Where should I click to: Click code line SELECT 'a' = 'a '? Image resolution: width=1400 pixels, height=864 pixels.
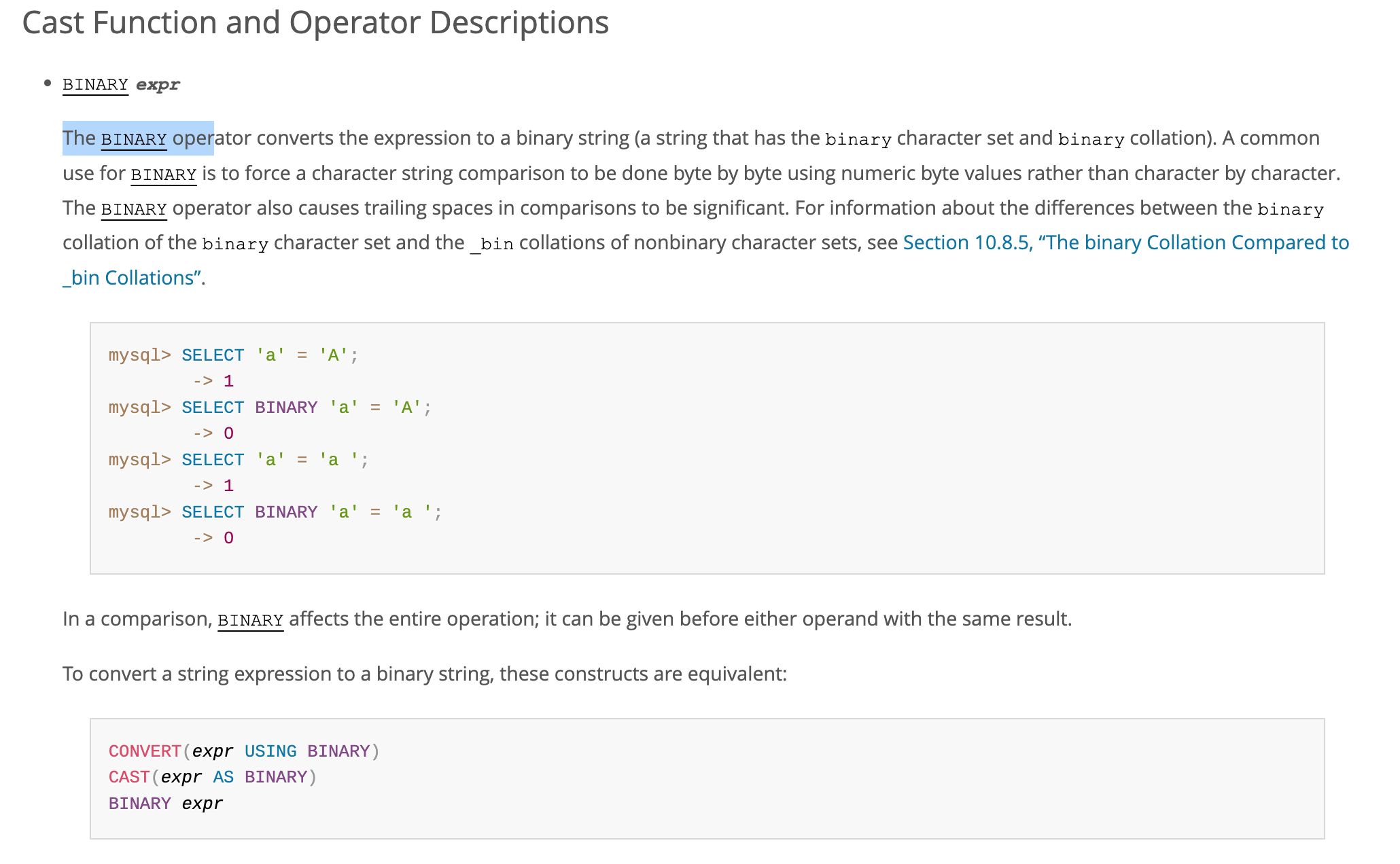coord(275,460)
